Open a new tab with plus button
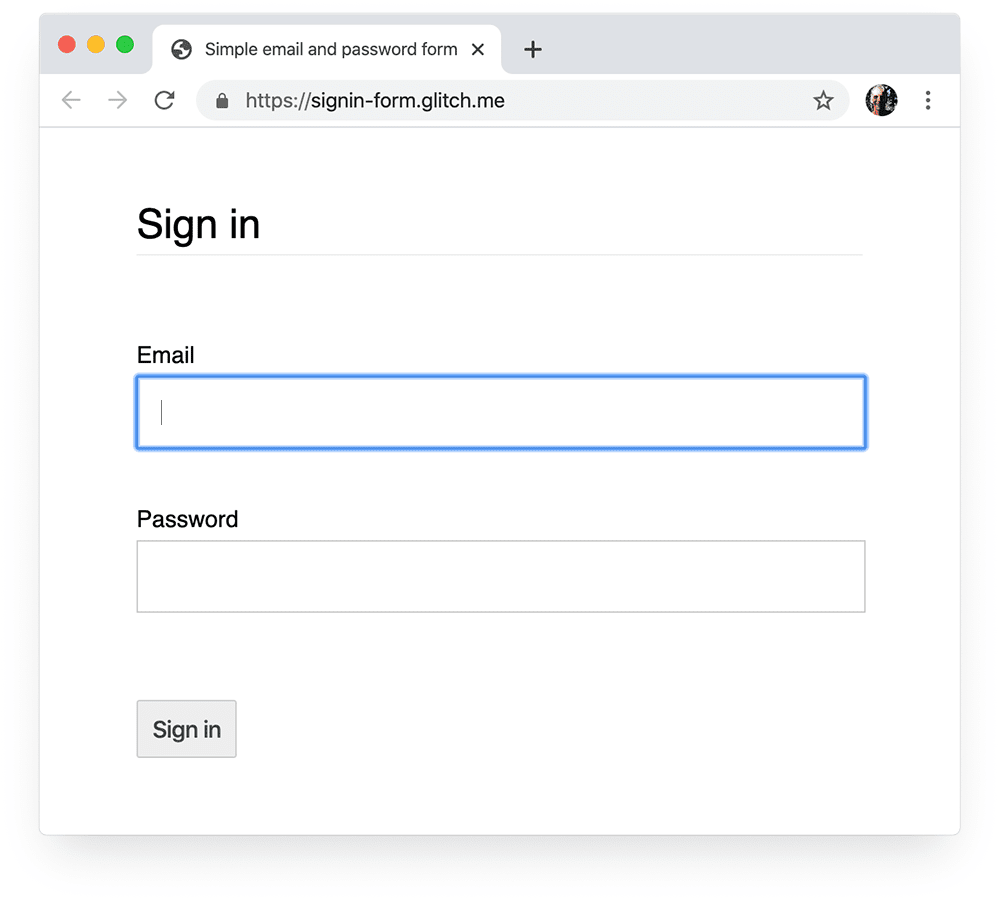This screenshot has height=901, width=1000. (533, 49)
